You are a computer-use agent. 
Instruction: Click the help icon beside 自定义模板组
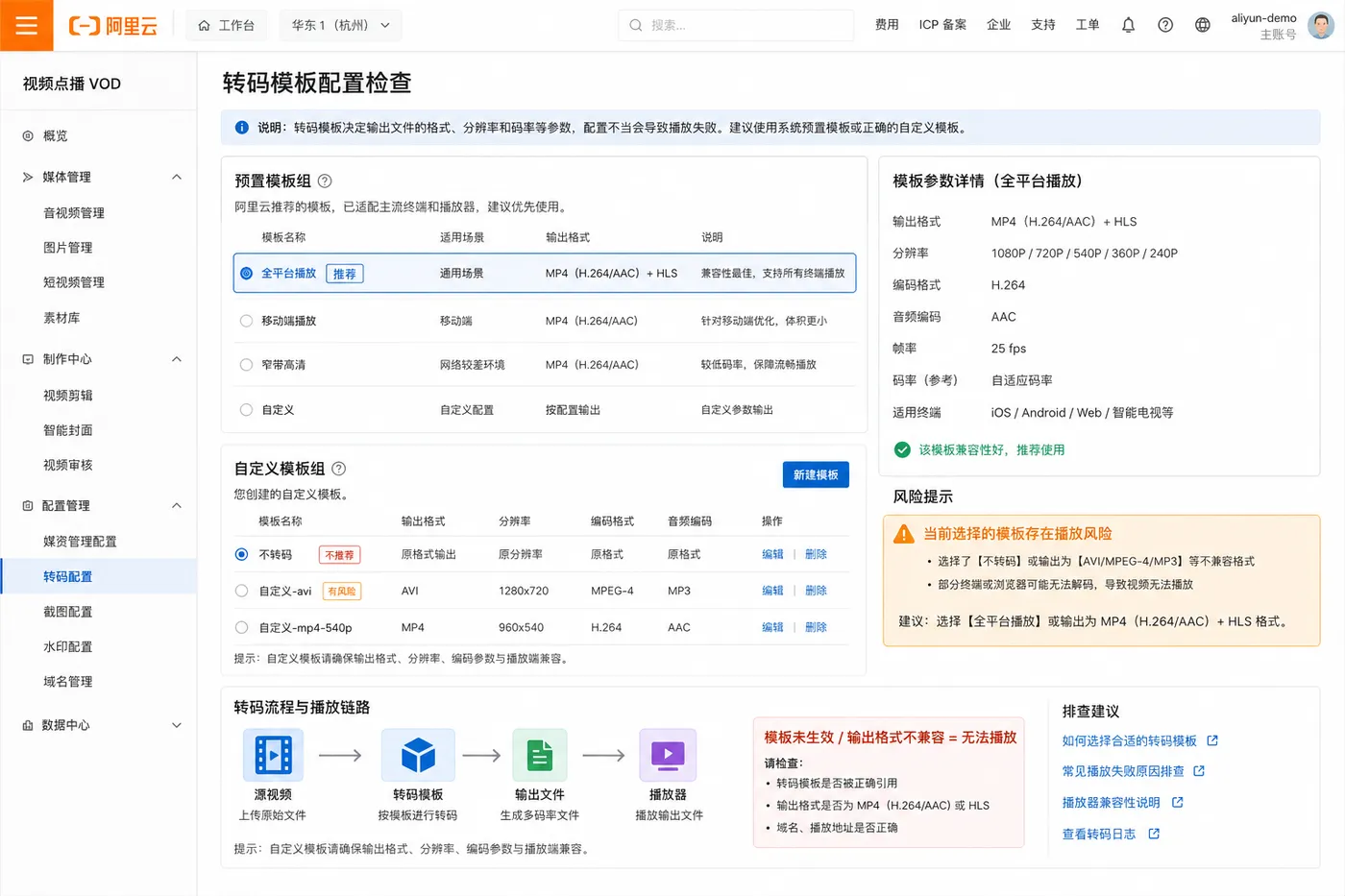pos(338,469)
